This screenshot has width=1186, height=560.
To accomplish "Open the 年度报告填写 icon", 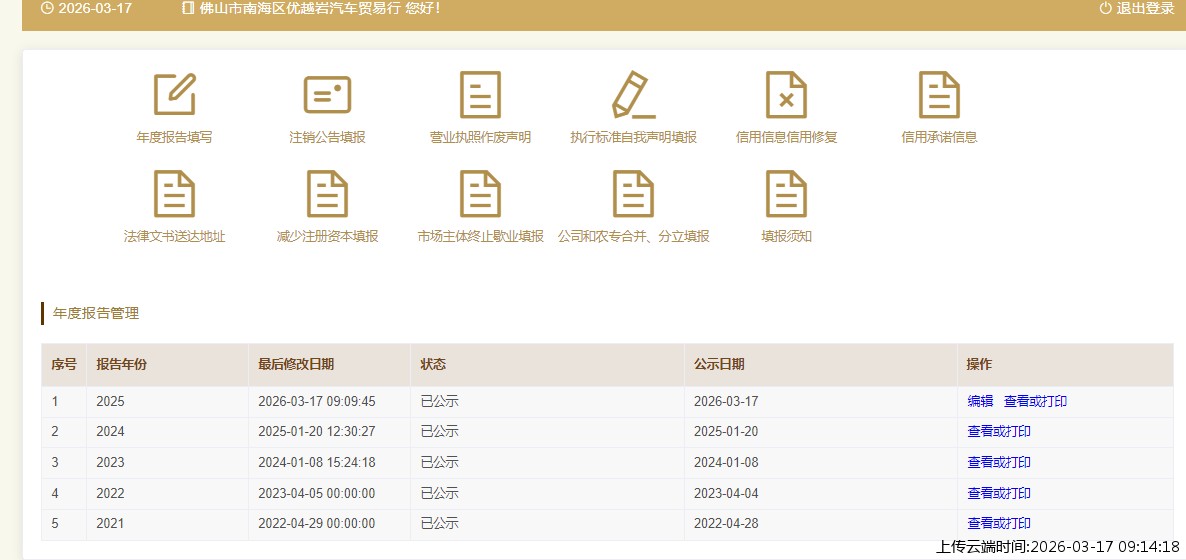I will click(x=174, y=95).
